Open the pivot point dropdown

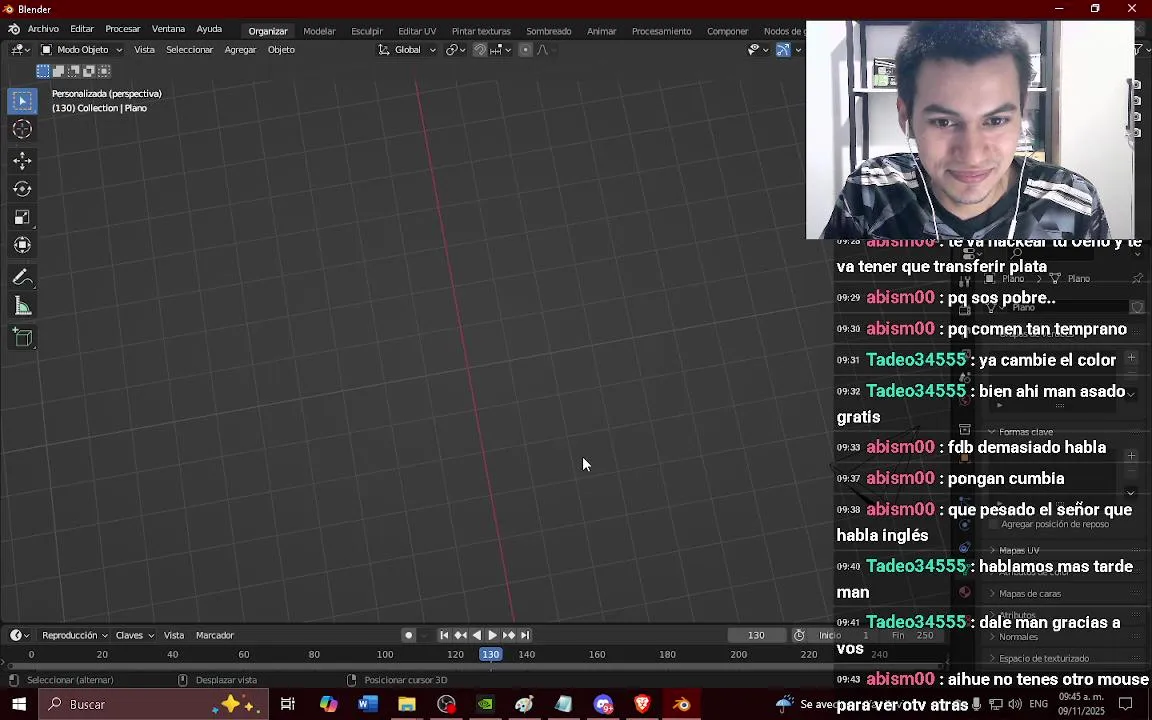[456, 50]
